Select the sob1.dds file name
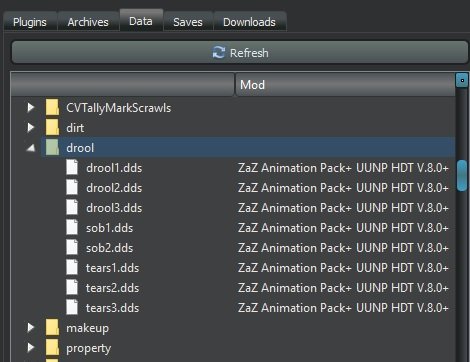This screenshot has width=470, height=362. [109, 228]
